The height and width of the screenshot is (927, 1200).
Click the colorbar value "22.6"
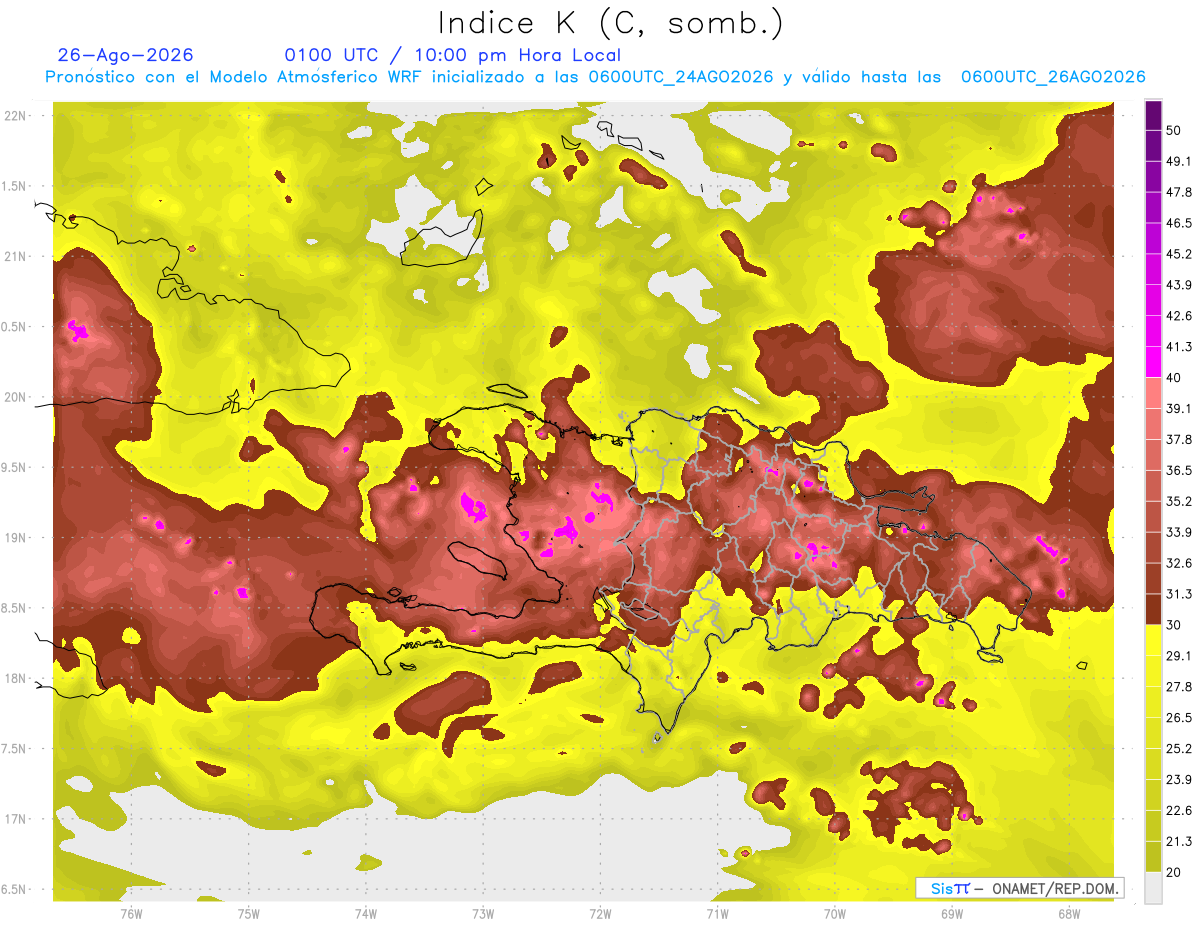click(1180, 810)
